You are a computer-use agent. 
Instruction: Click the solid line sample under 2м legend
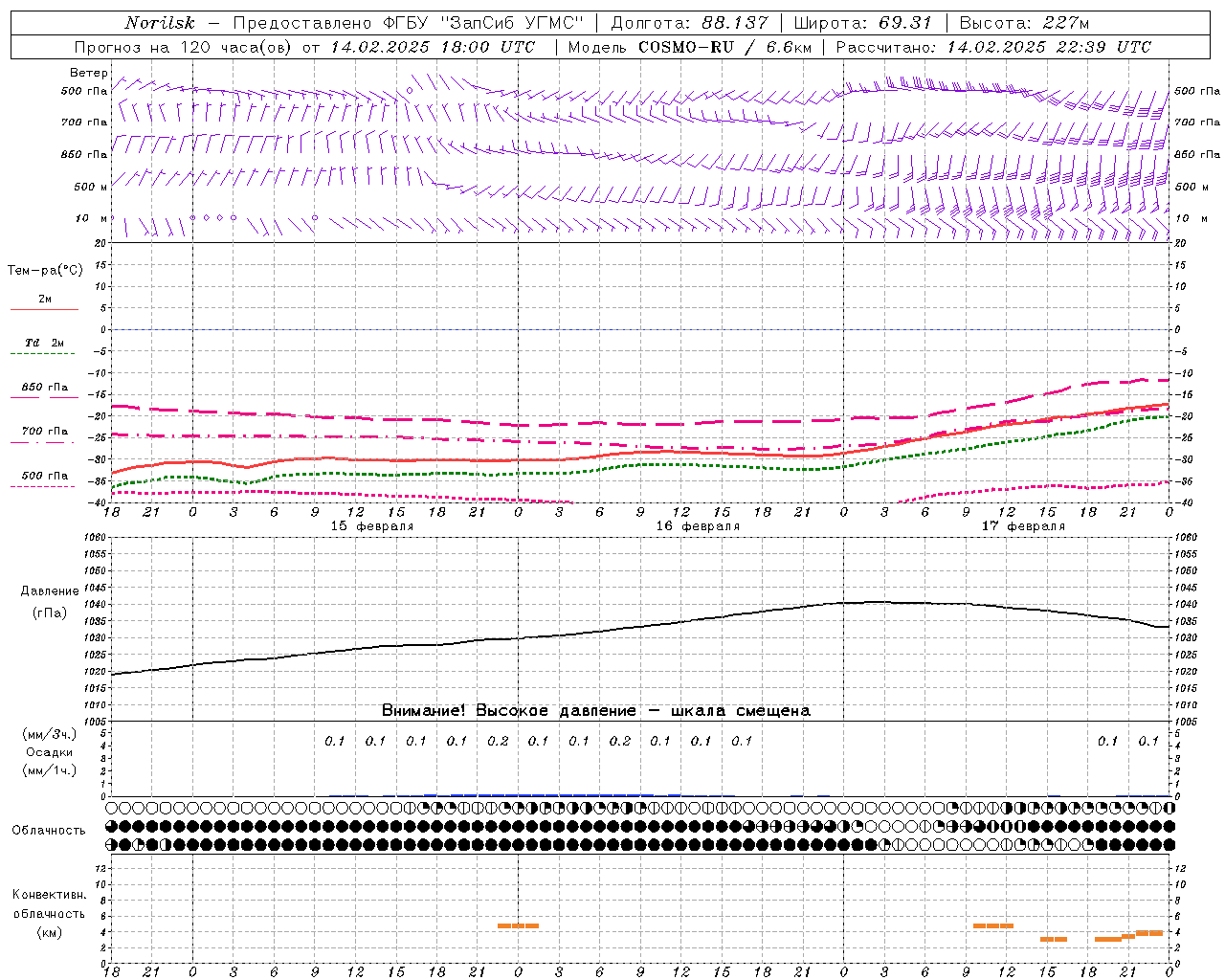point(44,309)
